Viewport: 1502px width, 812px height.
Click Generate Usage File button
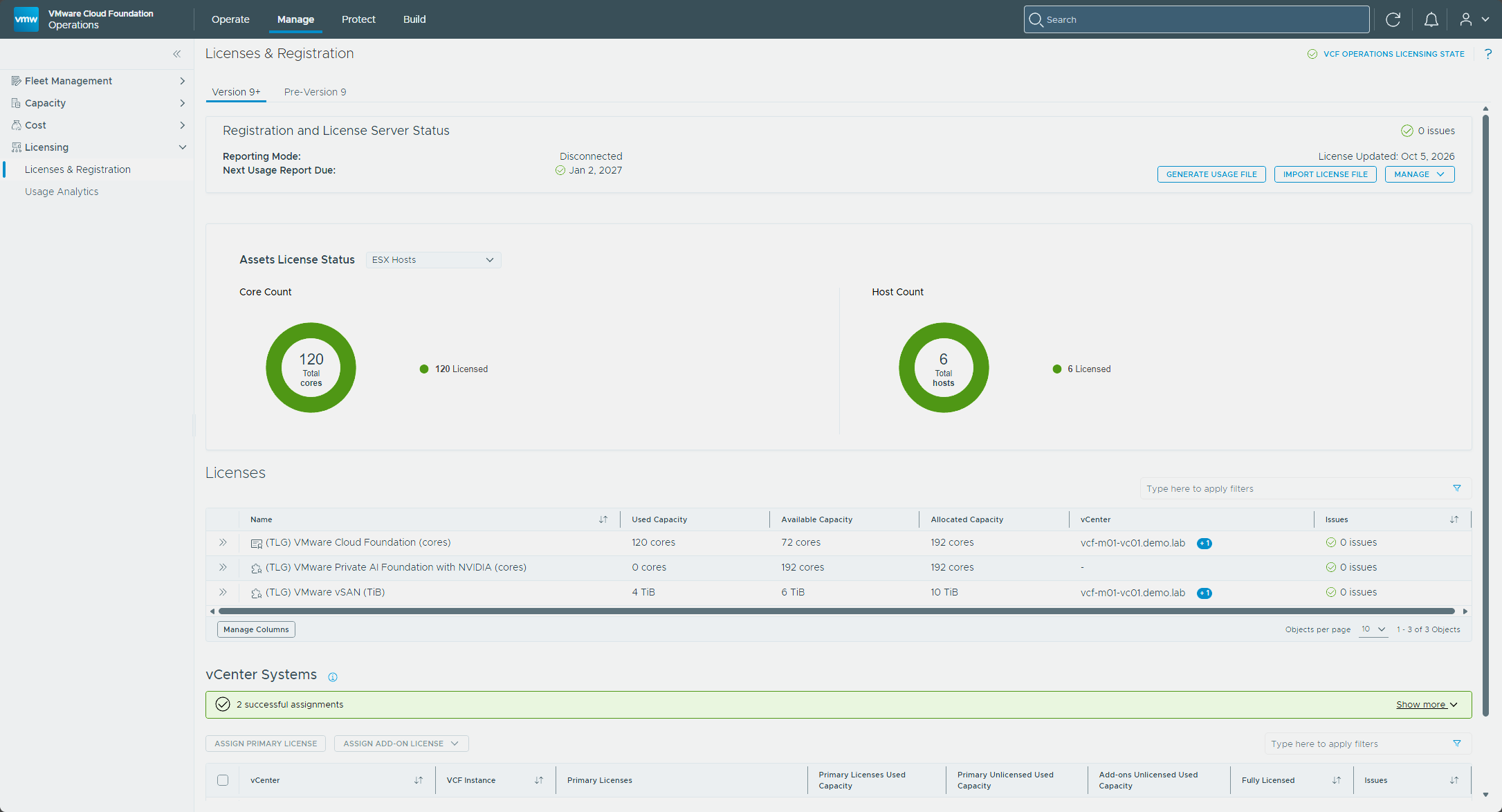point(1211,174)
